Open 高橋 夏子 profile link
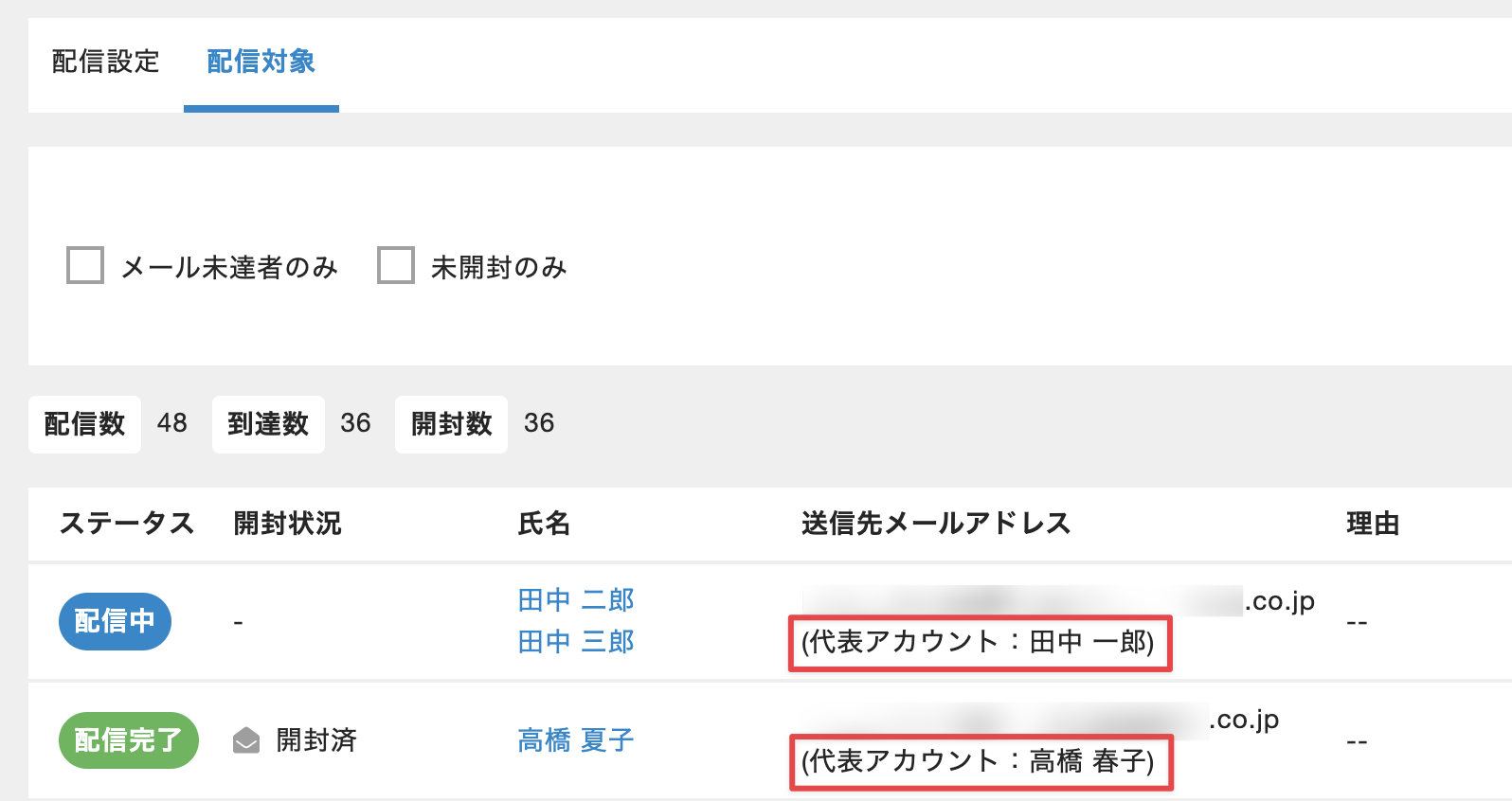1512x801 pixels. click(x=576, y=740)
